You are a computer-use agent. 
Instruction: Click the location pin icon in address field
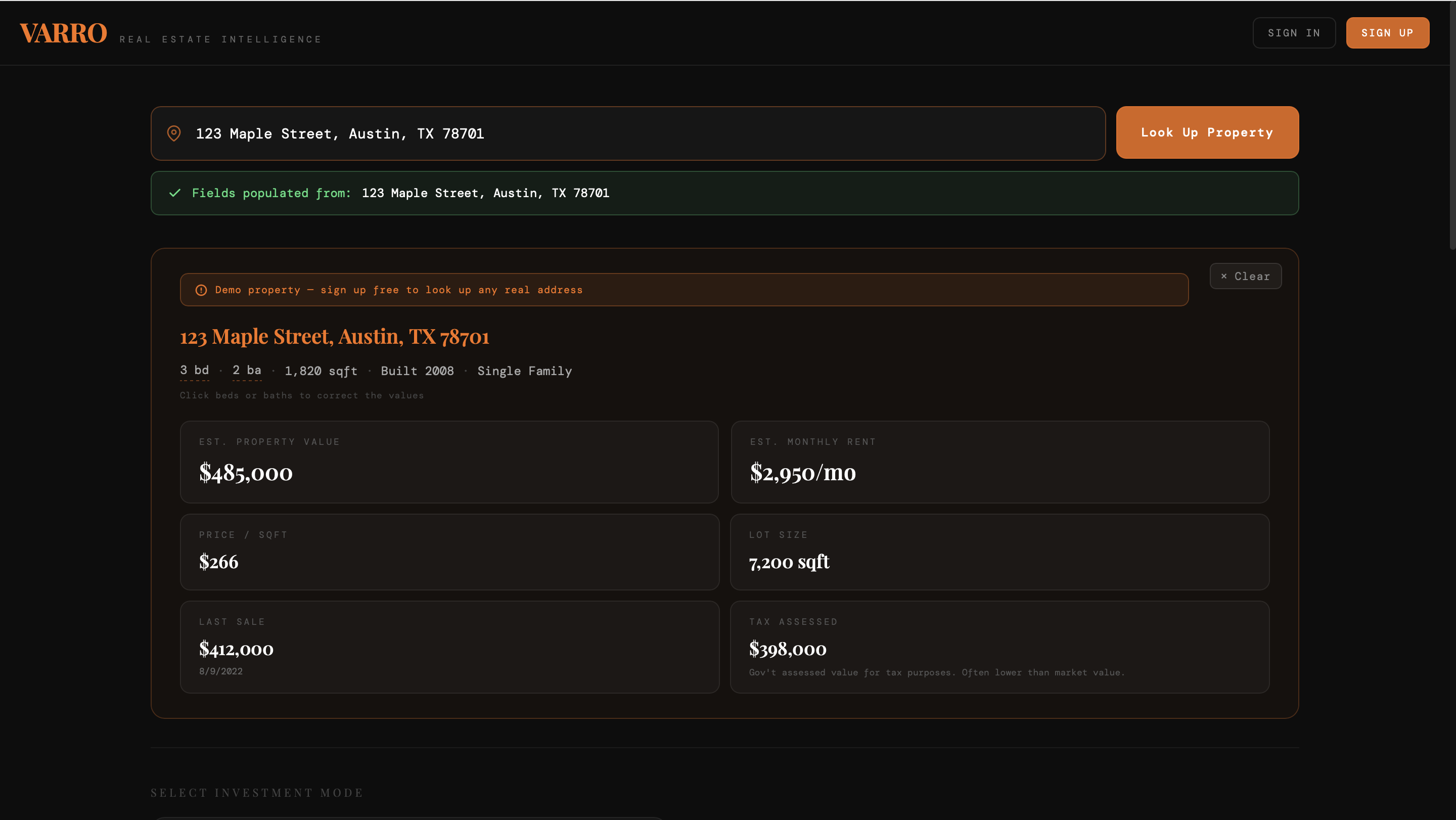[x=173, y=133]
